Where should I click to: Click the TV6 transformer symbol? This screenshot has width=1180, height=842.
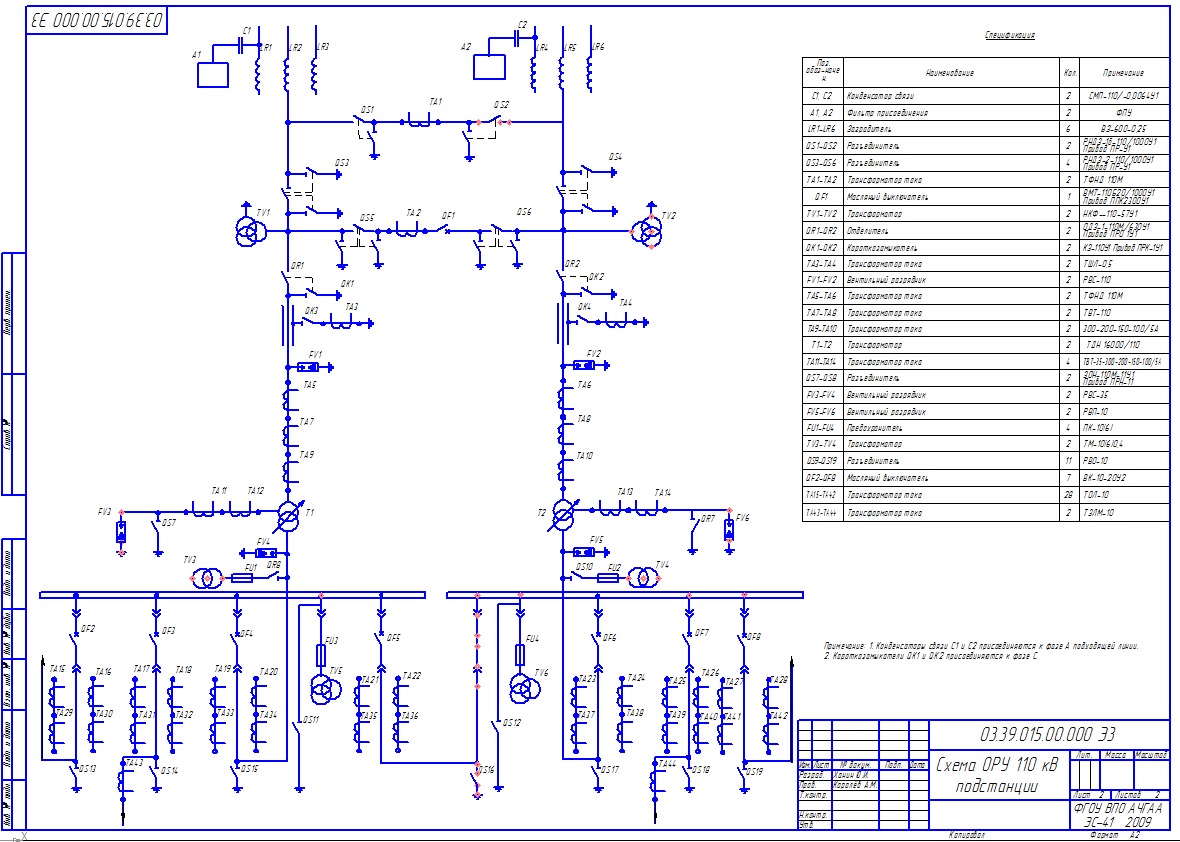click(524, 687)
